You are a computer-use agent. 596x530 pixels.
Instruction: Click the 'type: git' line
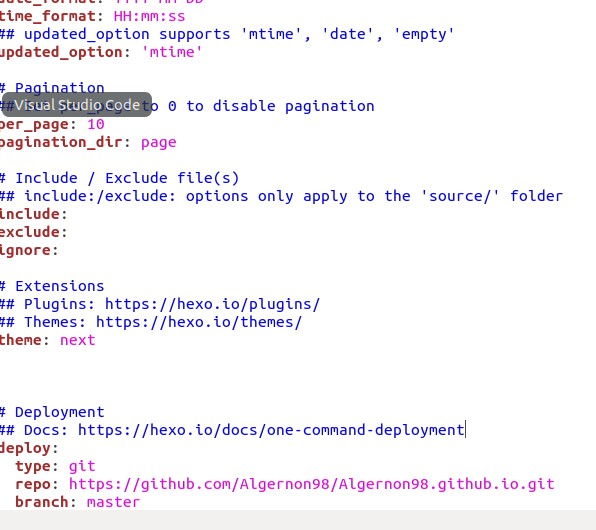55,467
